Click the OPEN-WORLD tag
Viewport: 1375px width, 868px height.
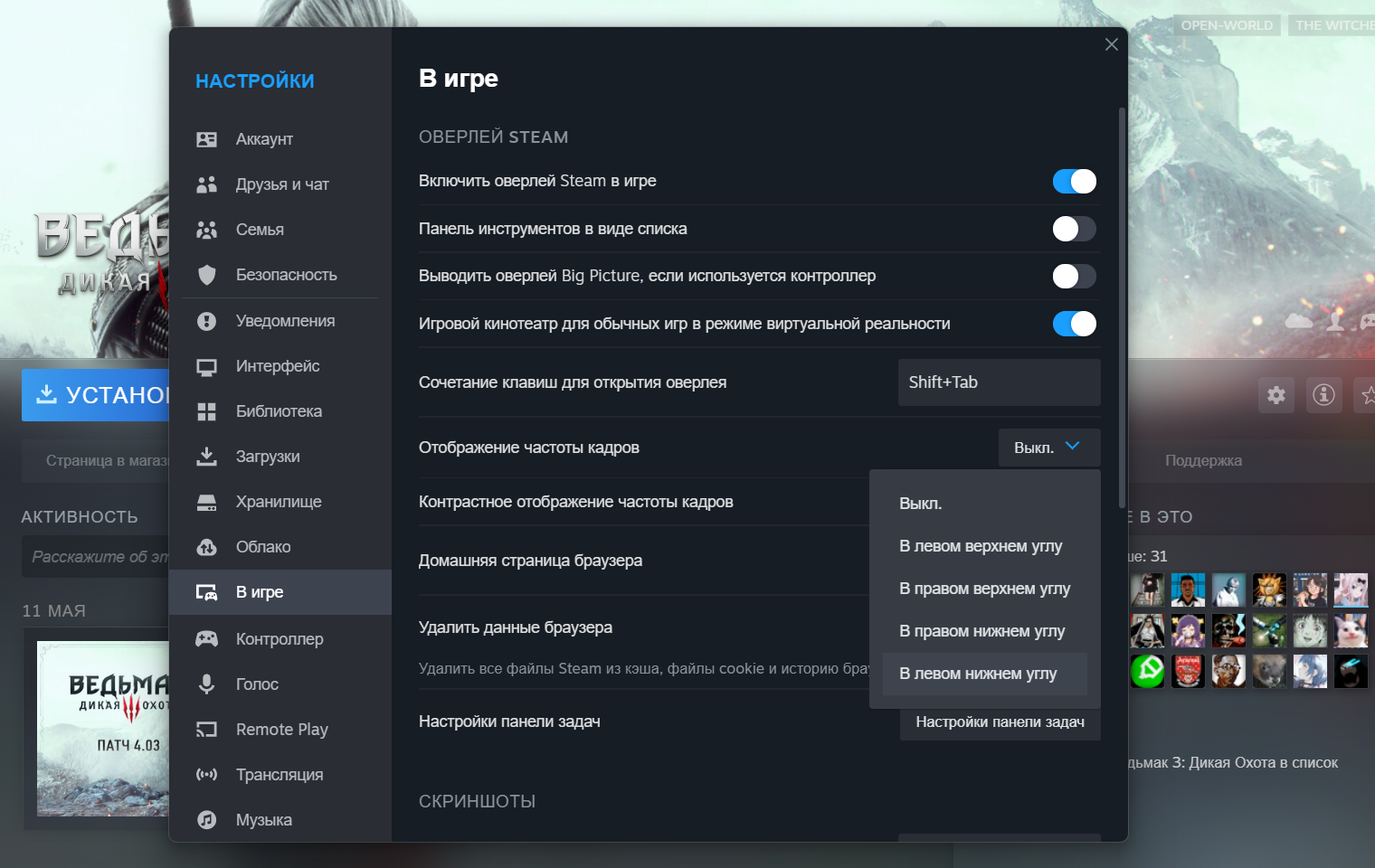[1227, 25]
